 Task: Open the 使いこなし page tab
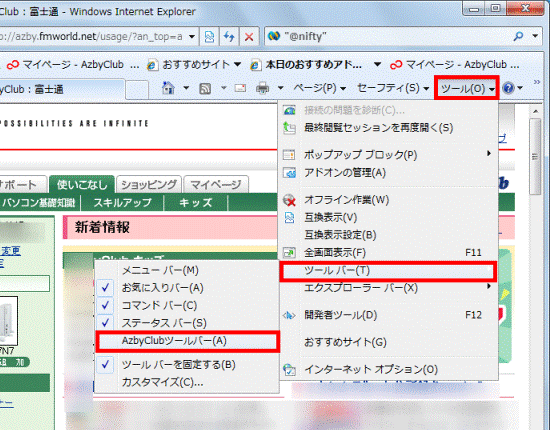tap(82, 184)
